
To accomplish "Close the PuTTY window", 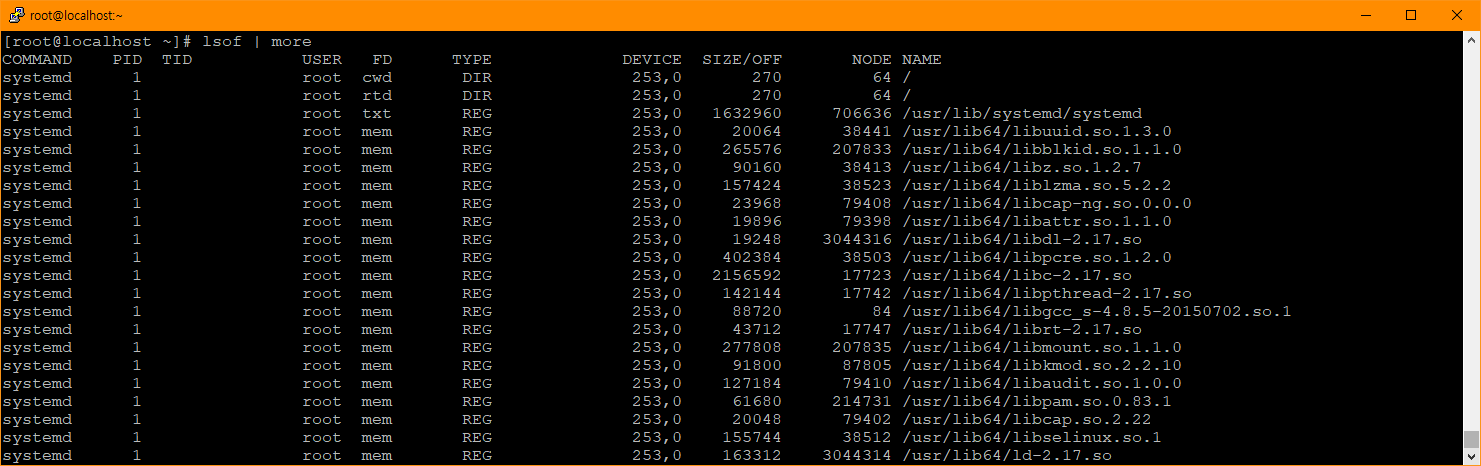I will point(1457,15).
